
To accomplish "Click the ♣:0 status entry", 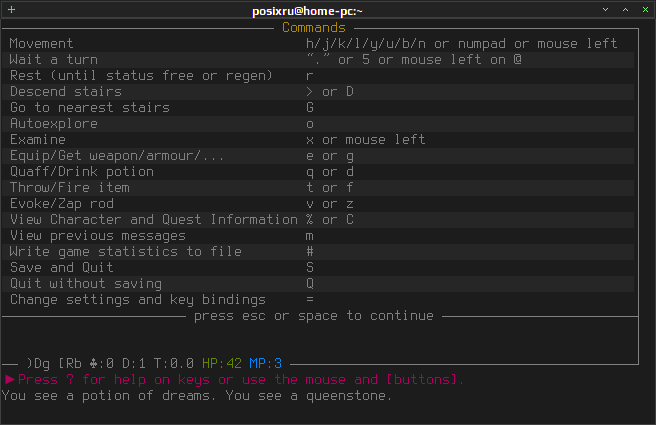I will (x=102, y=363).
